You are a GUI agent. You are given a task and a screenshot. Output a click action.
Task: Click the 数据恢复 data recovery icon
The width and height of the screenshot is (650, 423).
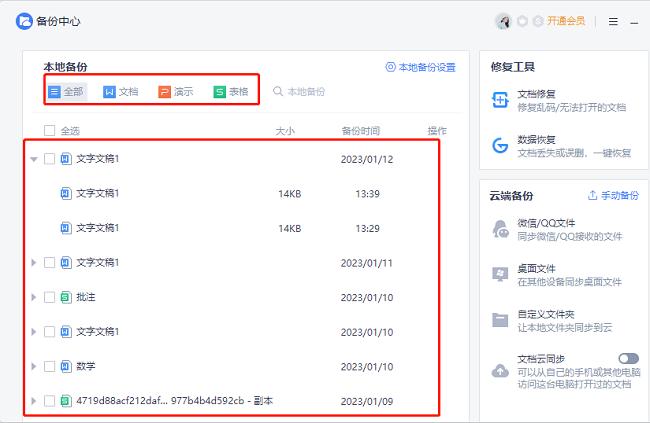point(500,146)
